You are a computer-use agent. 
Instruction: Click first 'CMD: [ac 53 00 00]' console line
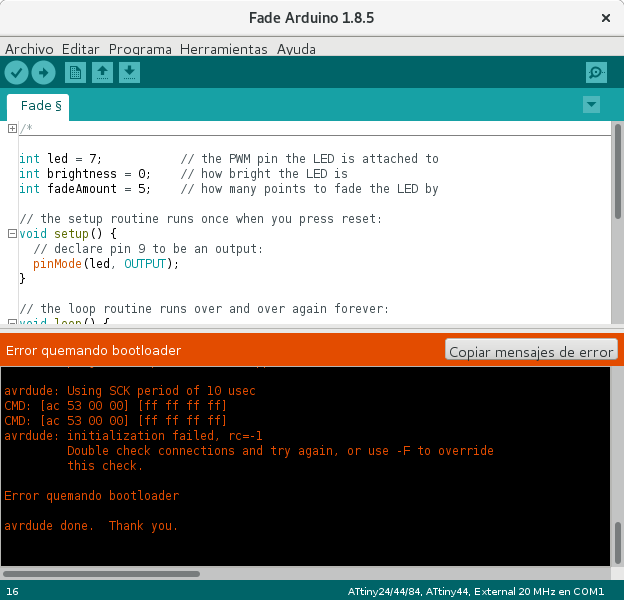pyautogui.click(x=115, y=406)
